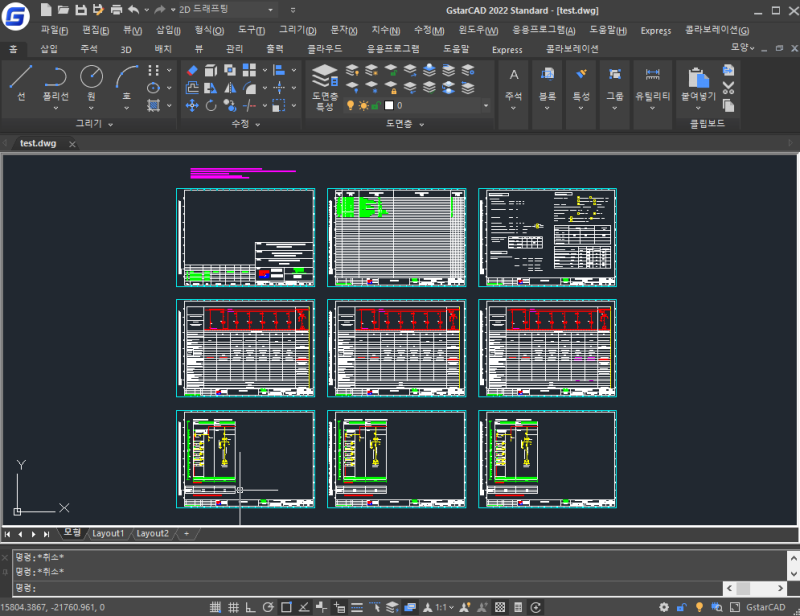Expand the layer name dropdown showing 0
The height and width of the screenshot is (616, 800).
[486, 106]
